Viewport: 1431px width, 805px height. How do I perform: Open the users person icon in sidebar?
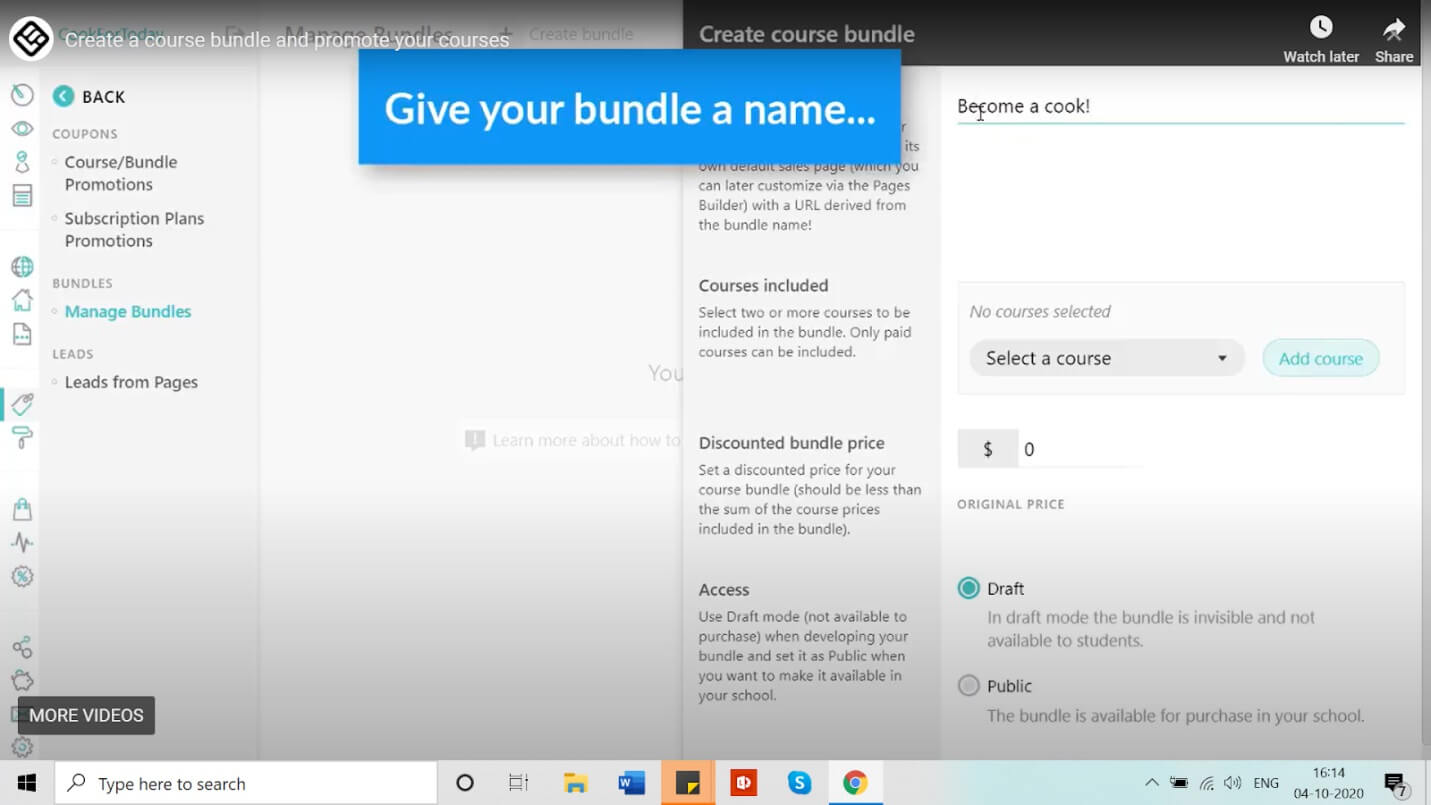click(22, 162)
